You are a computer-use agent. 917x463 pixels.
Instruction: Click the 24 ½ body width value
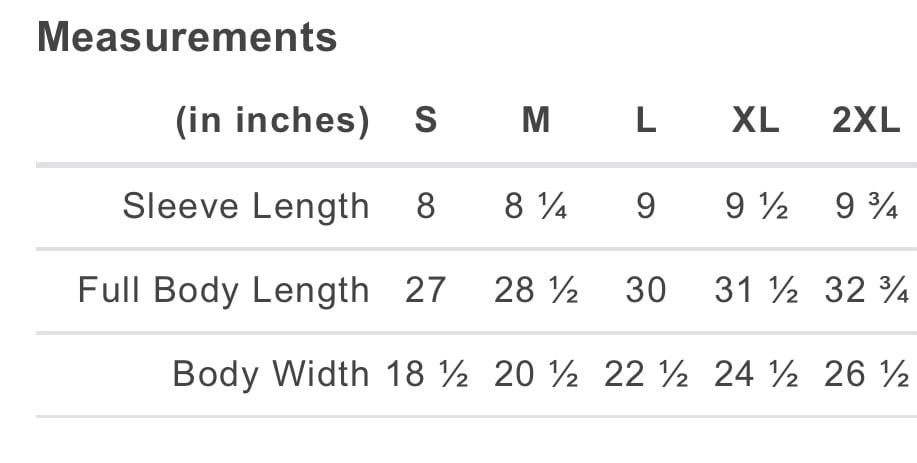pyautogui.click(x=756, y=374)
